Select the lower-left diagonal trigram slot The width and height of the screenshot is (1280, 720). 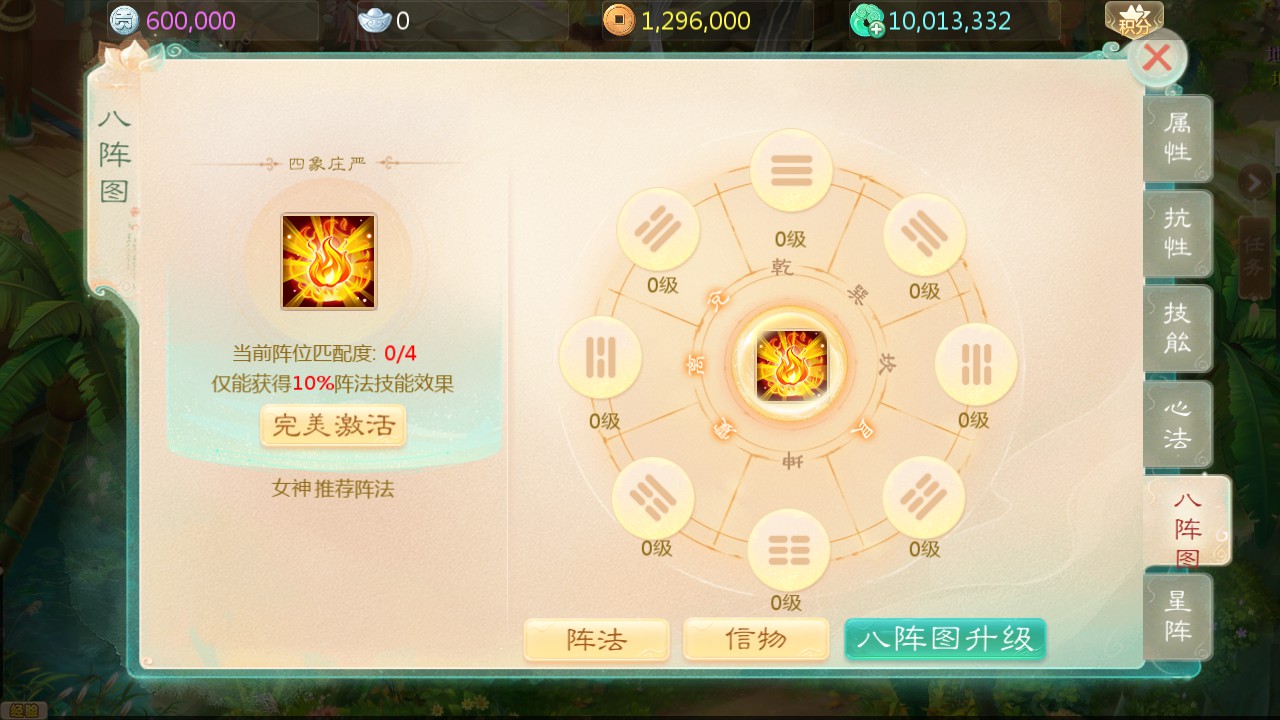pyautogui.click(x=653, y=498)
